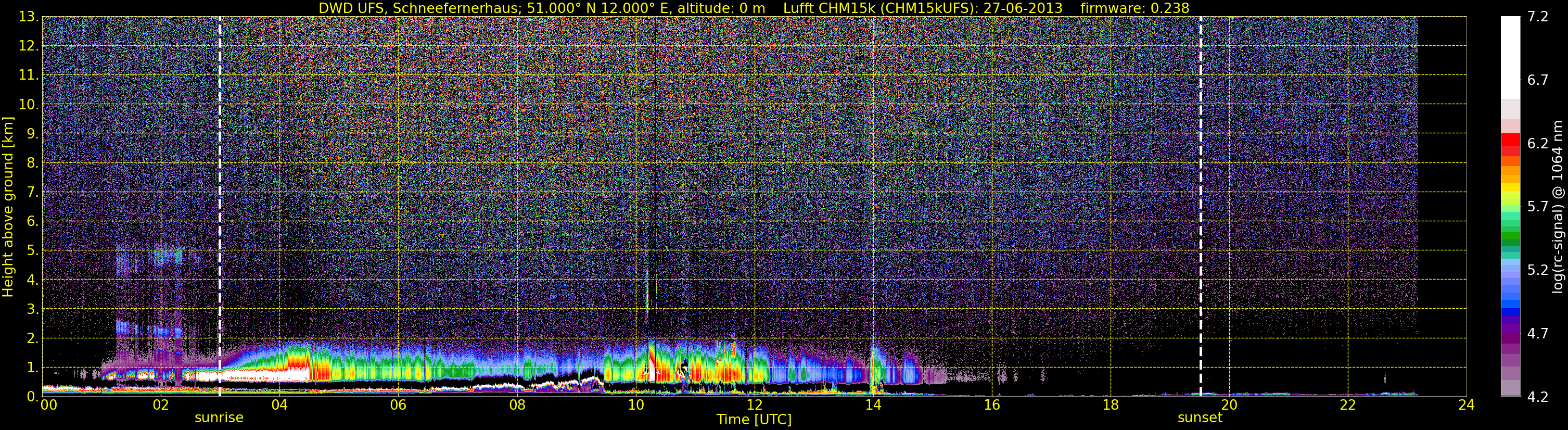Click the white top of the colorbar
1568x430 pixels.
(1510, 58)
